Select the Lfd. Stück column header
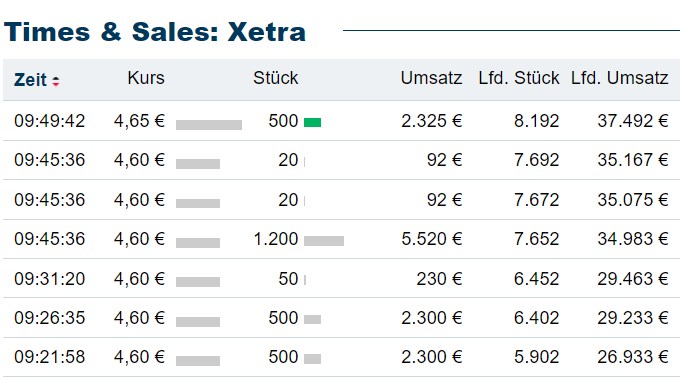 coord(519,78)
